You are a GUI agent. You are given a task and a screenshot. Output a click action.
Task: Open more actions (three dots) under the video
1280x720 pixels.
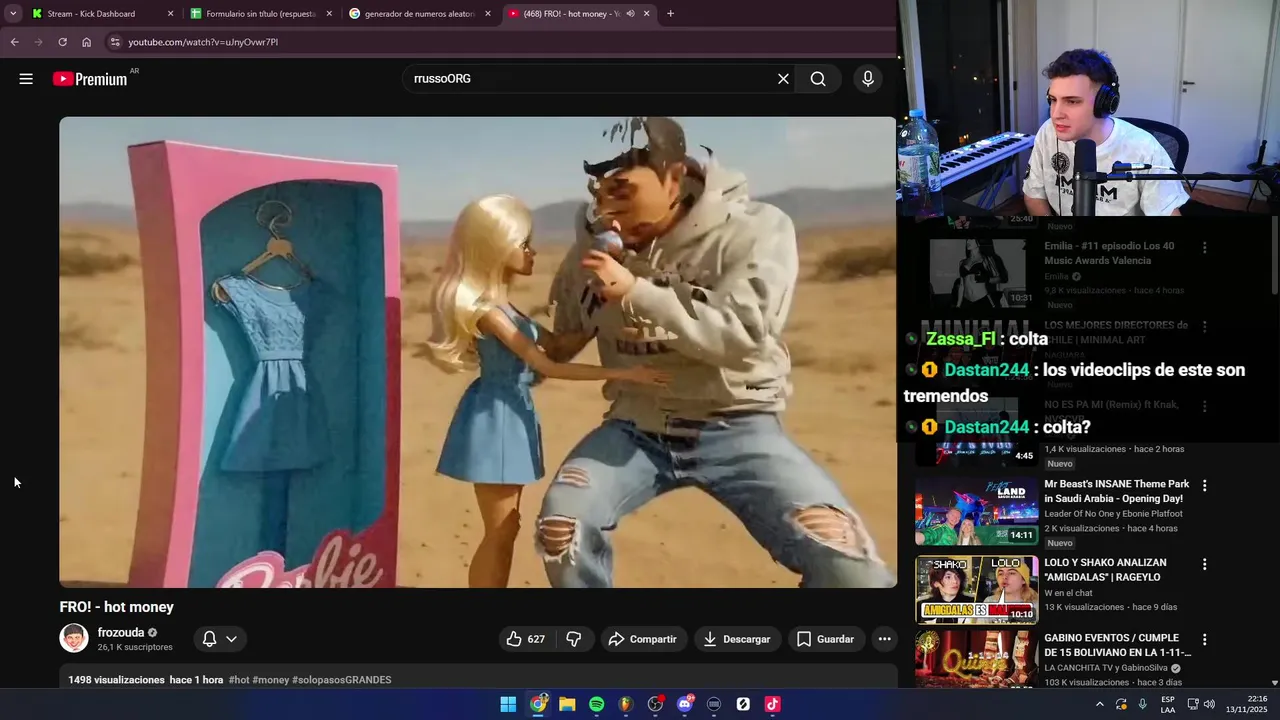click(884, 639)
